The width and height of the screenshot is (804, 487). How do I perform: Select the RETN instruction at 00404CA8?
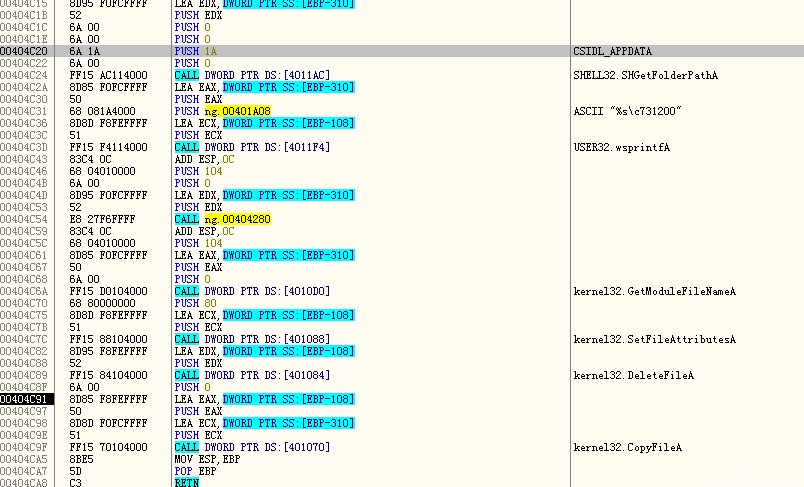point(187,483)
